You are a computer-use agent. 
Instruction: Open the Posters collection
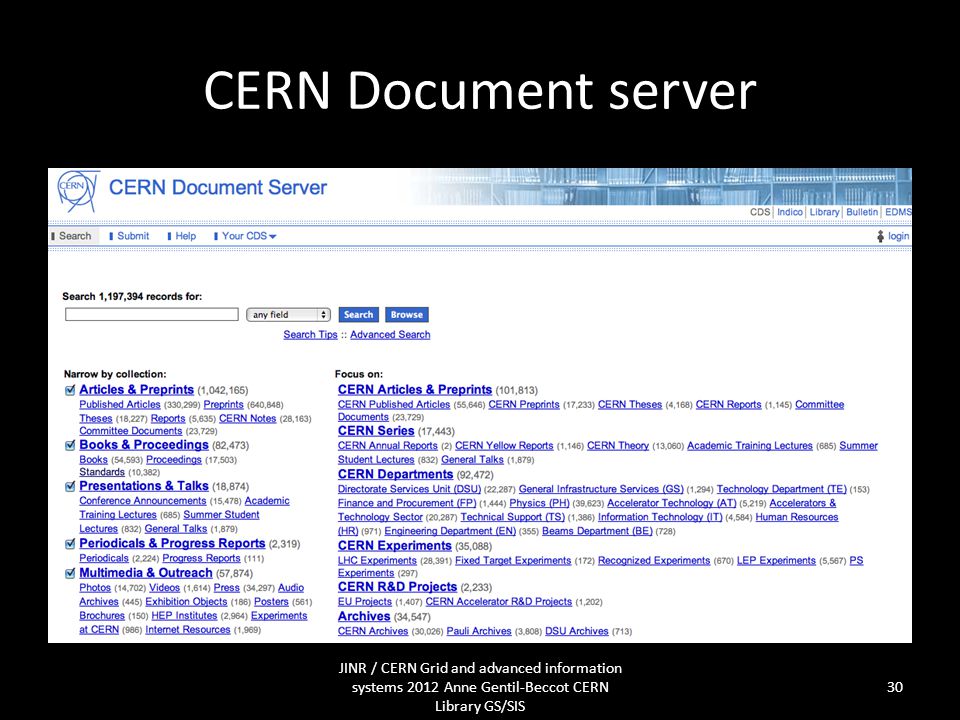point(271,602)
